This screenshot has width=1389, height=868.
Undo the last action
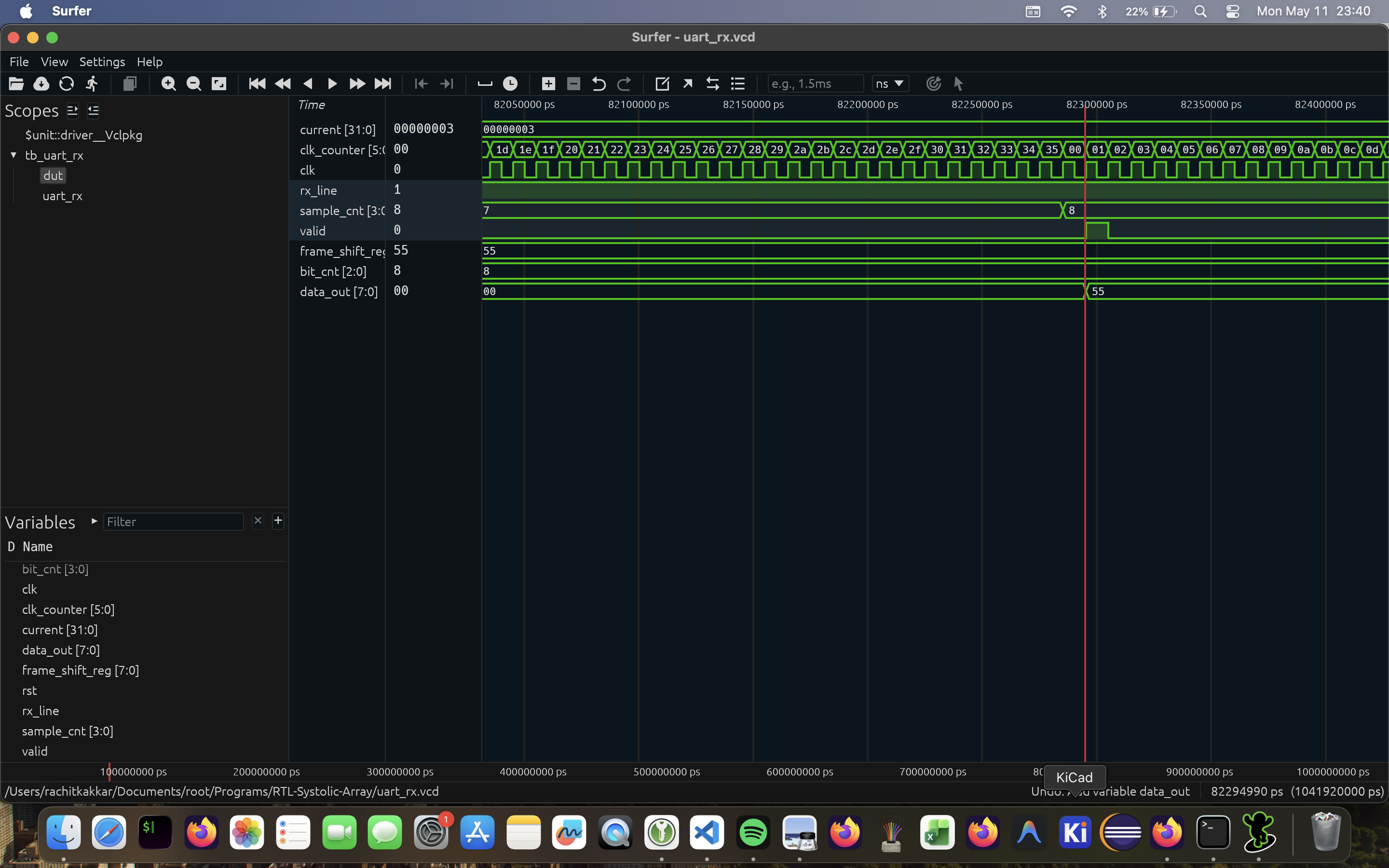pos(599,84)
